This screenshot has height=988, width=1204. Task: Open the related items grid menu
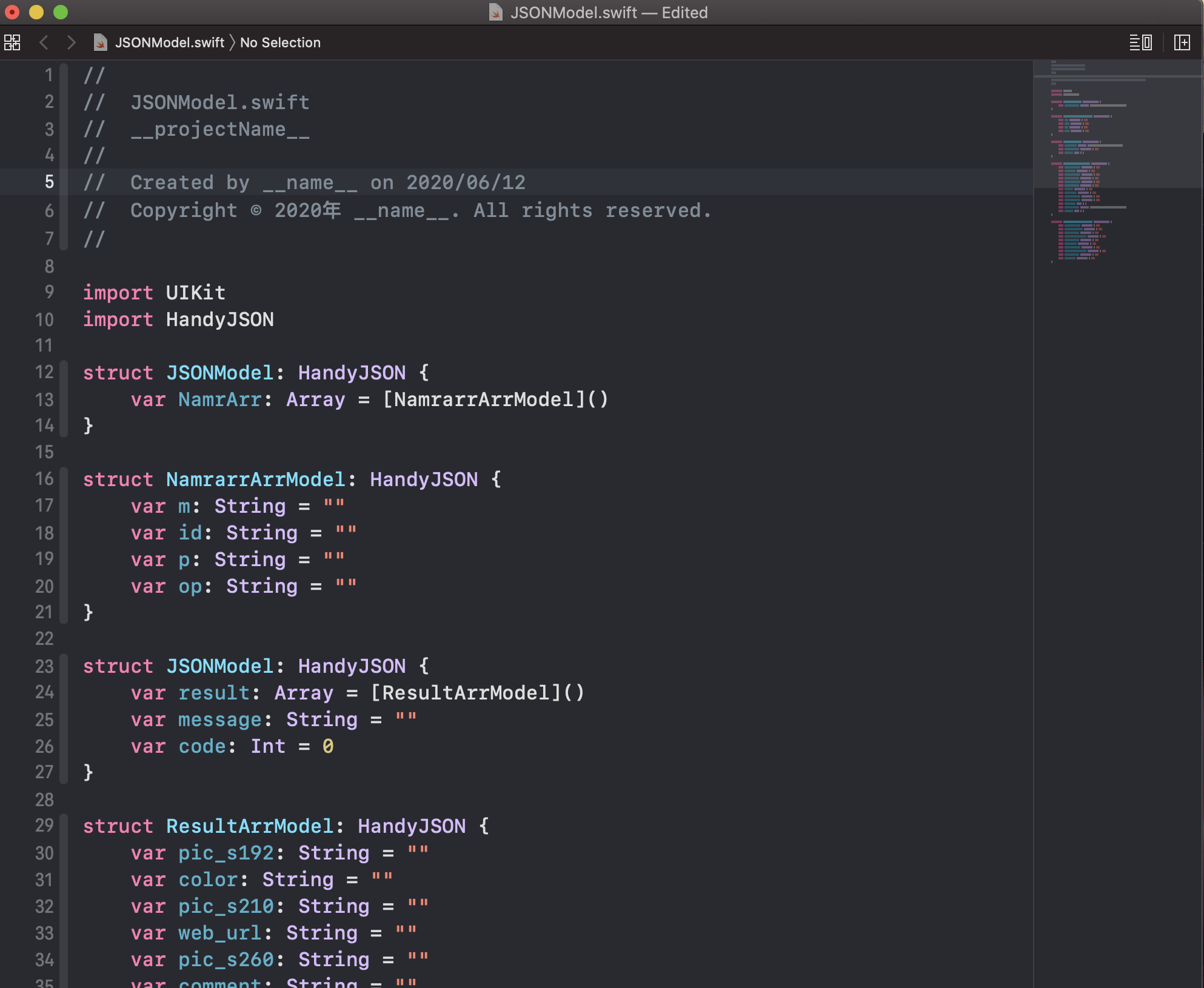click(x=12, y=42)
